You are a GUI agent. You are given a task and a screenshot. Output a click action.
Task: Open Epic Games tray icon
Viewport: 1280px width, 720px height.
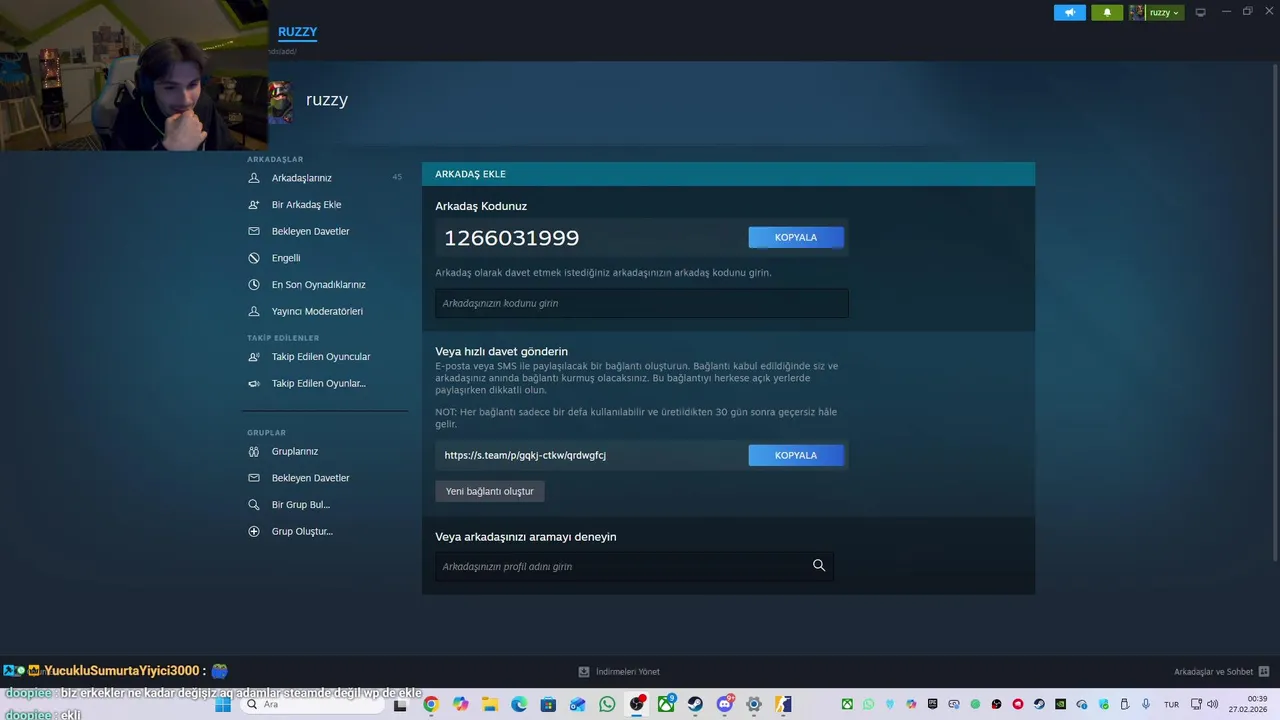tap(932, 704)
